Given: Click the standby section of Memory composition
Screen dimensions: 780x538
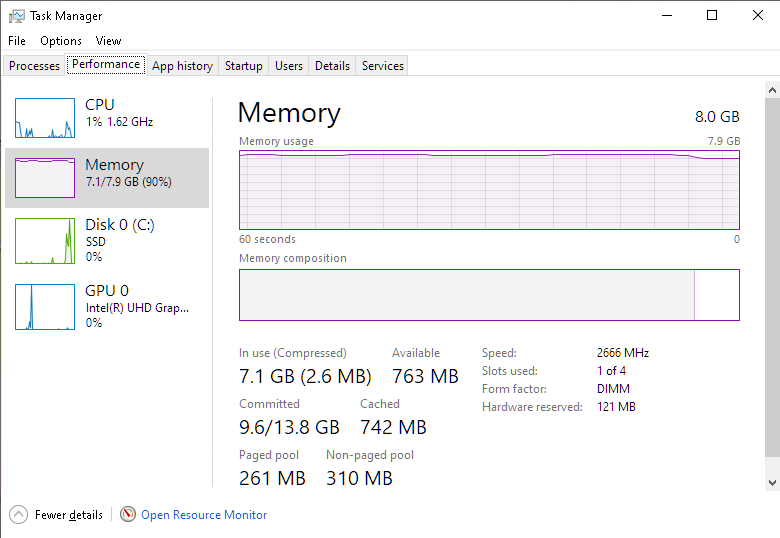Looking at the screenshot, I should [x=717, y=295].
